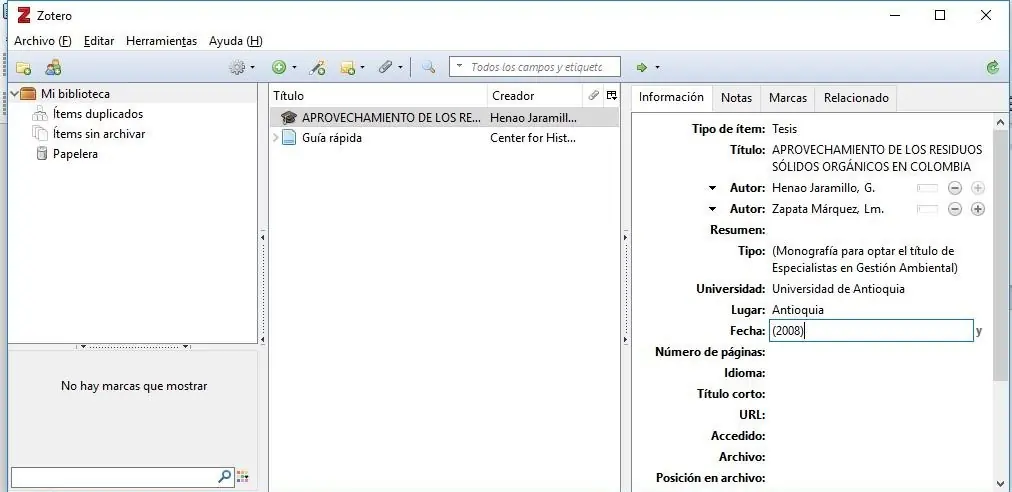This screenshot has width=1012, height=492.
Task: Click the splitter grippy beside the collections pane
Action: (263, 288)
